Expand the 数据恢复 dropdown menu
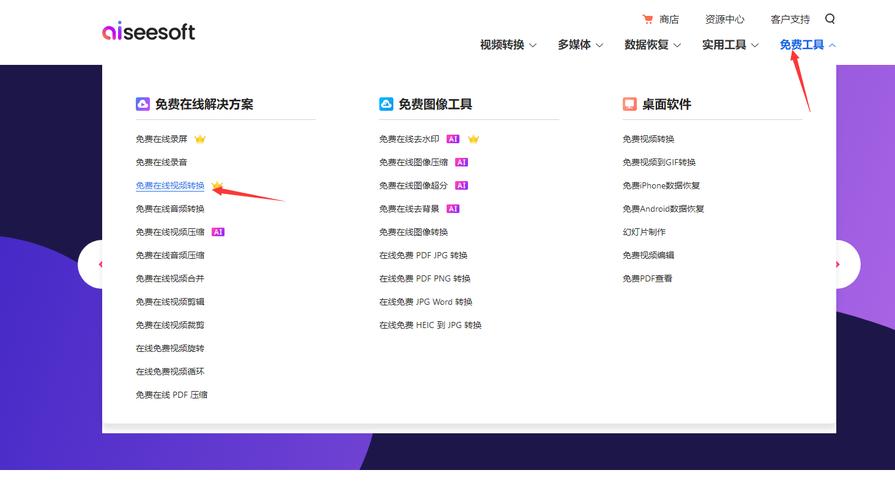Viewport: 895px width, 500px height. [x=652, y=45]
